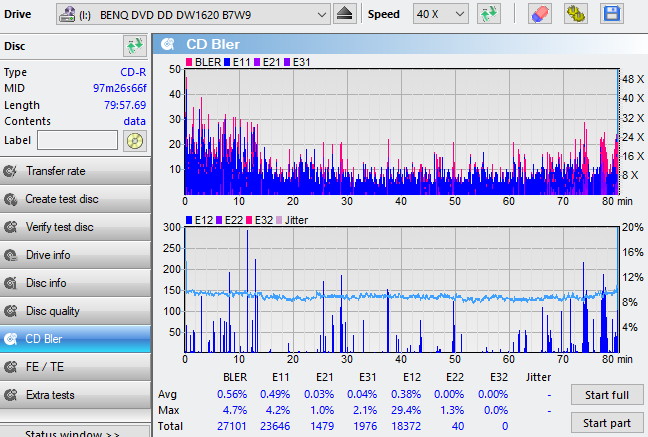The height and width of the screenshot is (437, 648).
Task: Click the FE / TE sidebar icon
Action: pos(10,367)
